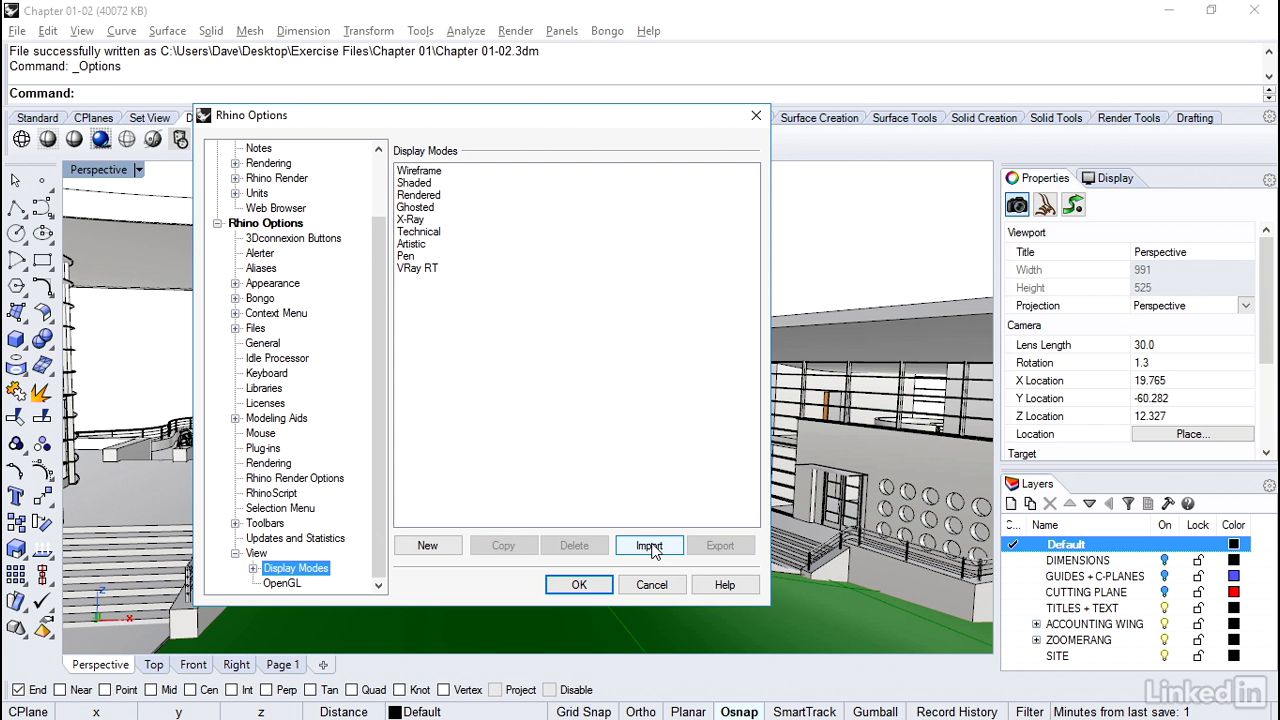Expand the Appearance node in options tree

236,283
